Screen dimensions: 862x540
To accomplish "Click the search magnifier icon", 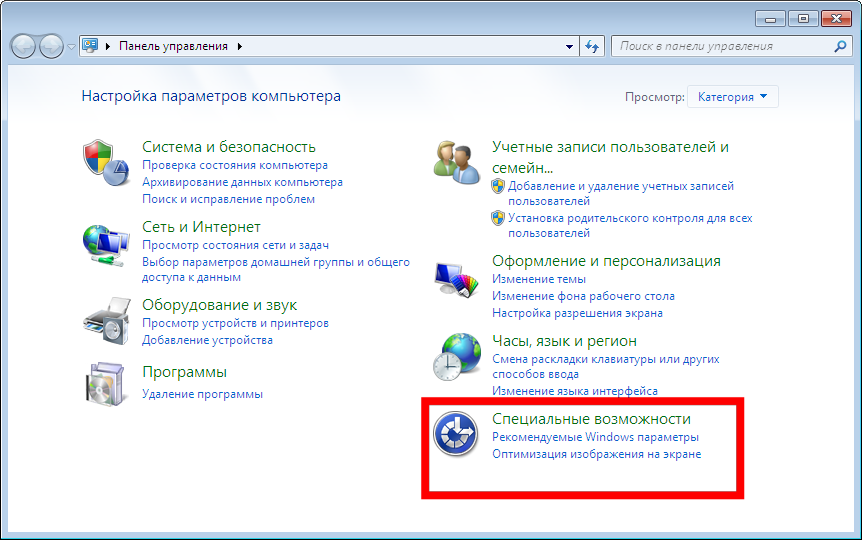I will pyautogui.click(x=840, y=46).
